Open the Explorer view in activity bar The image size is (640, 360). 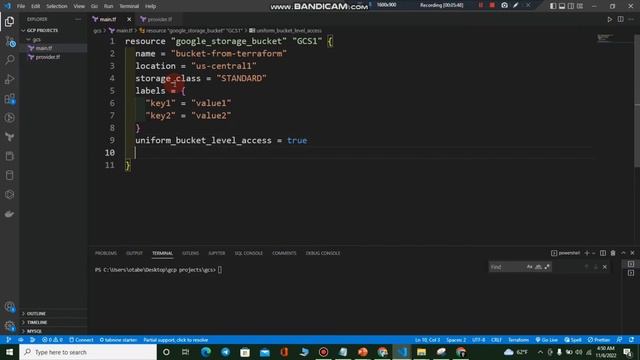(x=9, y=22)
